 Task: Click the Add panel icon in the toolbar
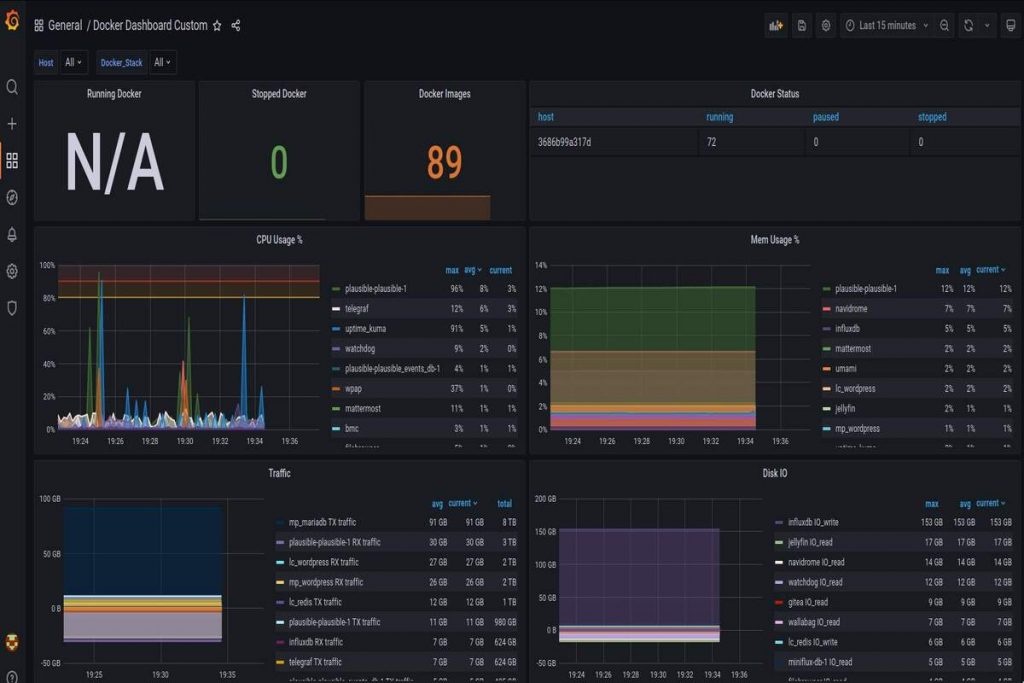775,26
